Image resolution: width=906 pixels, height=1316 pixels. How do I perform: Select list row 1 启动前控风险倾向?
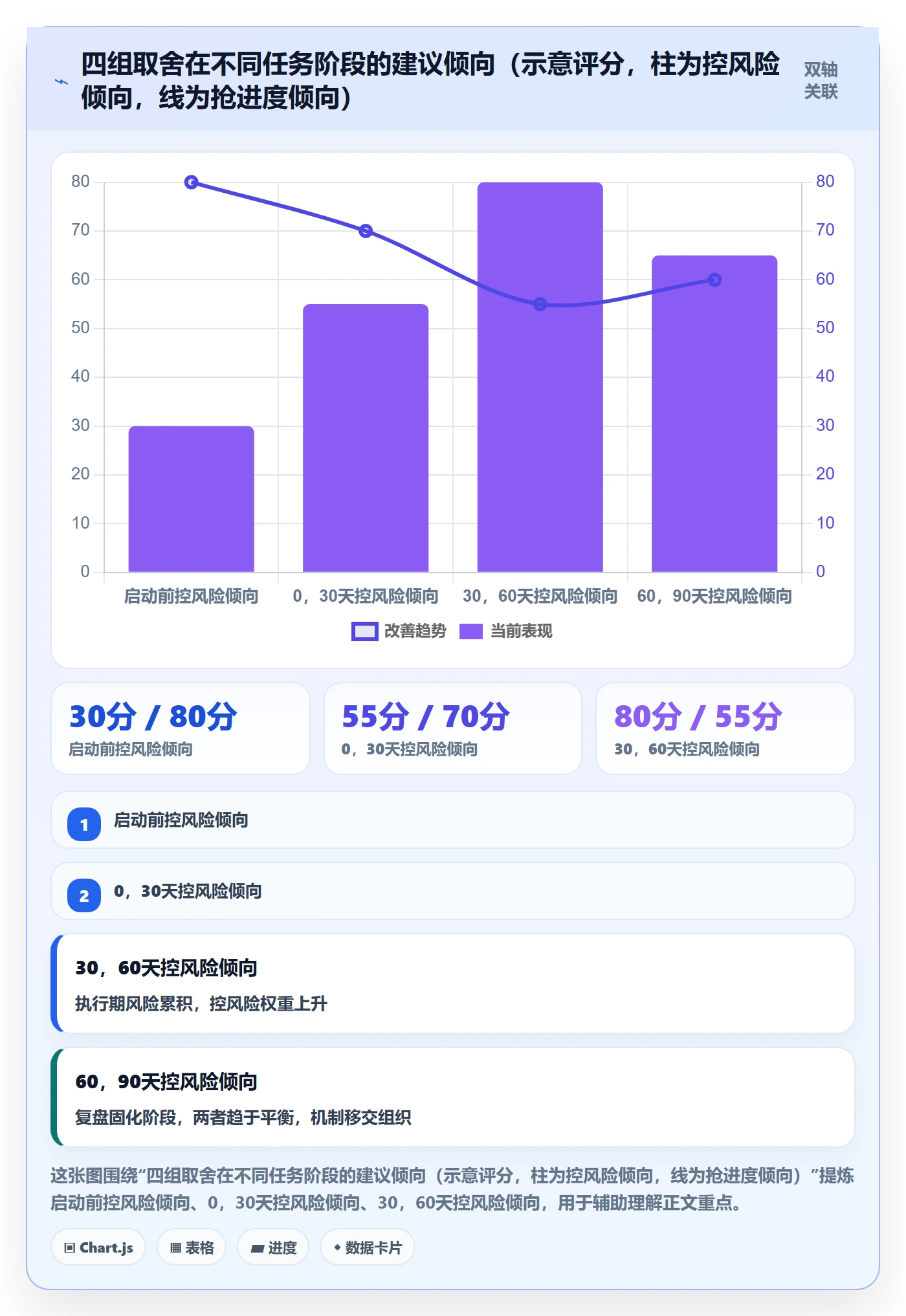(x=453, y=820)
